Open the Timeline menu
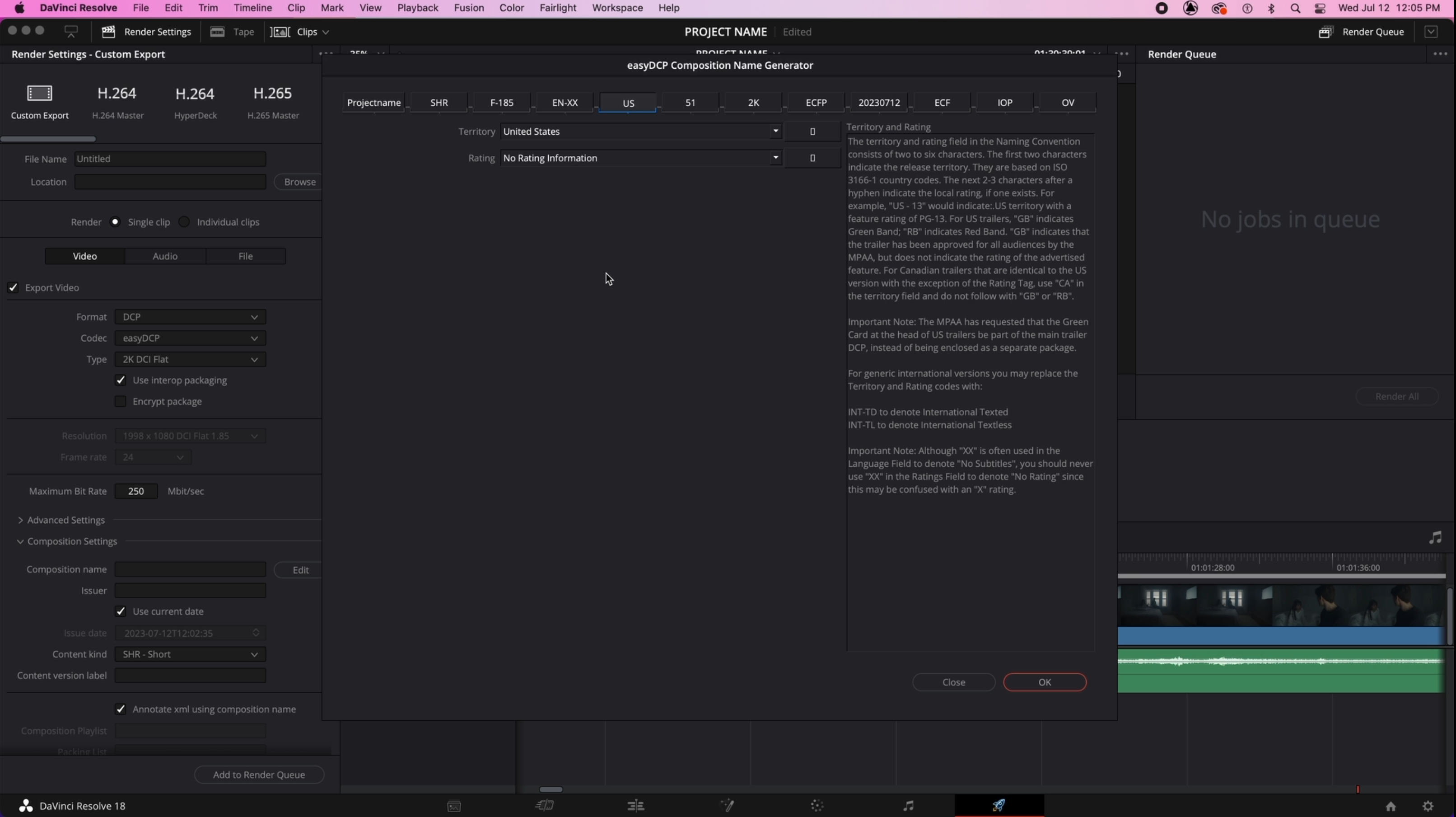This screenshot has height=817, width=1456. pos(252,8)
